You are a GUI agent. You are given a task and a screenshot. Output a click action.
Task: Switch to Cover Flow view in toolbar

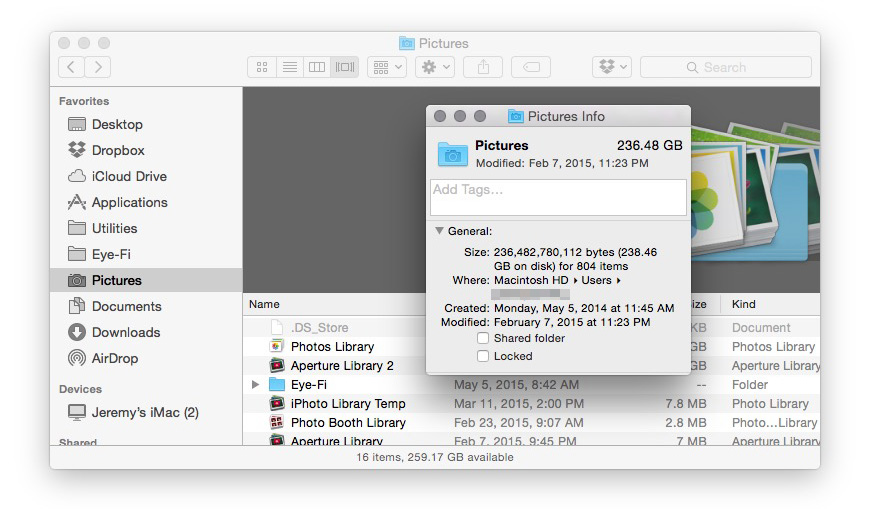click(345, 67)
